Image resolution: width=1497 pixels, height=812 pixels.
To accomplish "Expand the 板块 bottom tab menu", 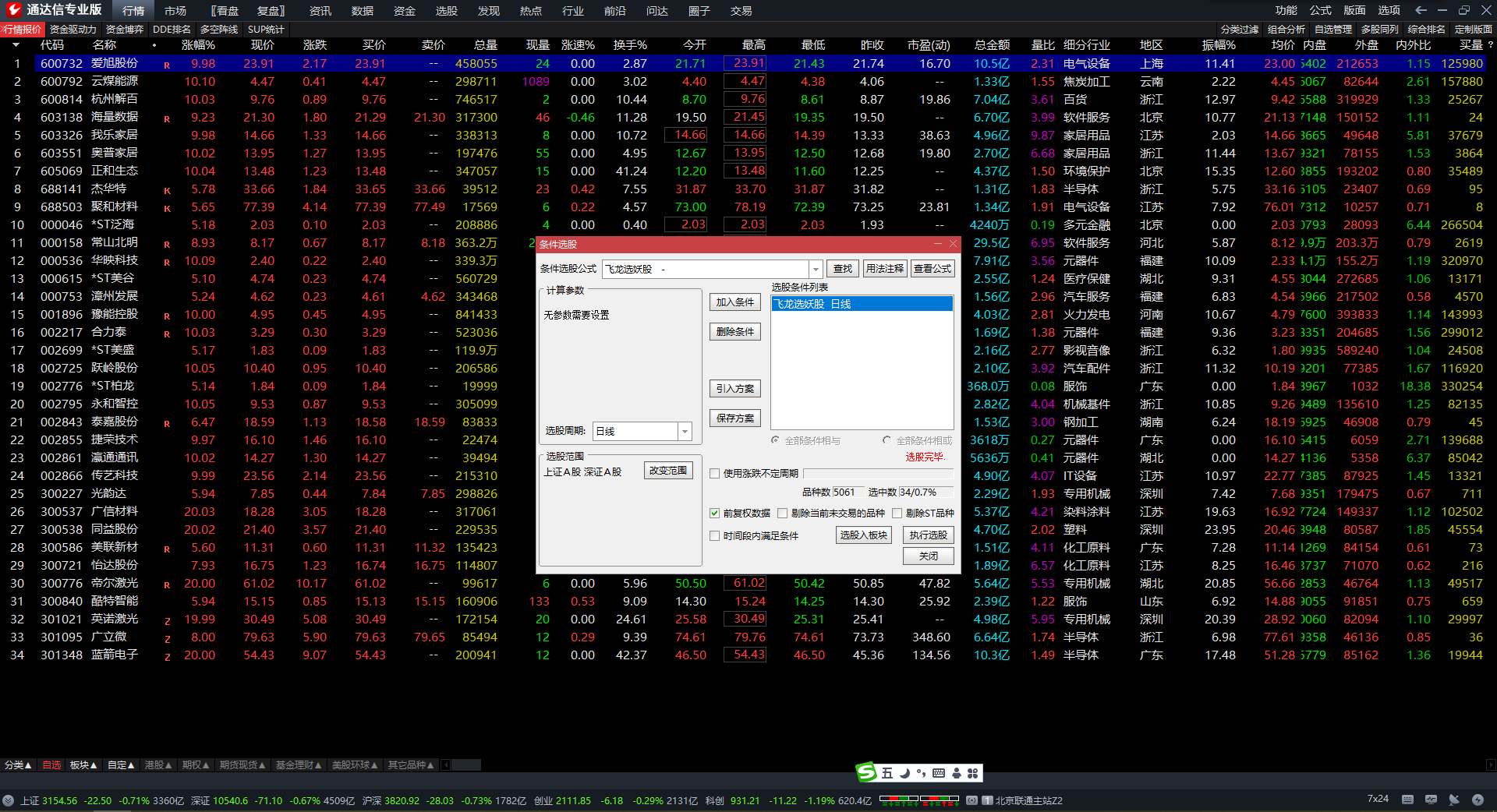I will tap(83, 765).
